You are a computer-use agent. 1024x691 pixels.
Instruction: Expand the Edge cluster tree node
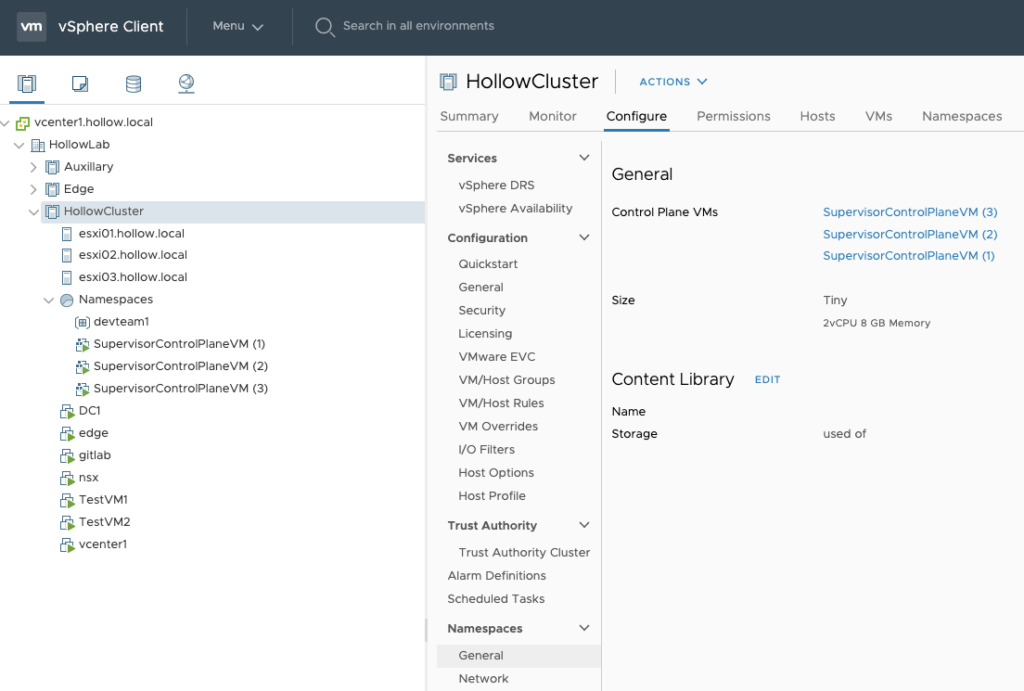click(x=33, y=189)
